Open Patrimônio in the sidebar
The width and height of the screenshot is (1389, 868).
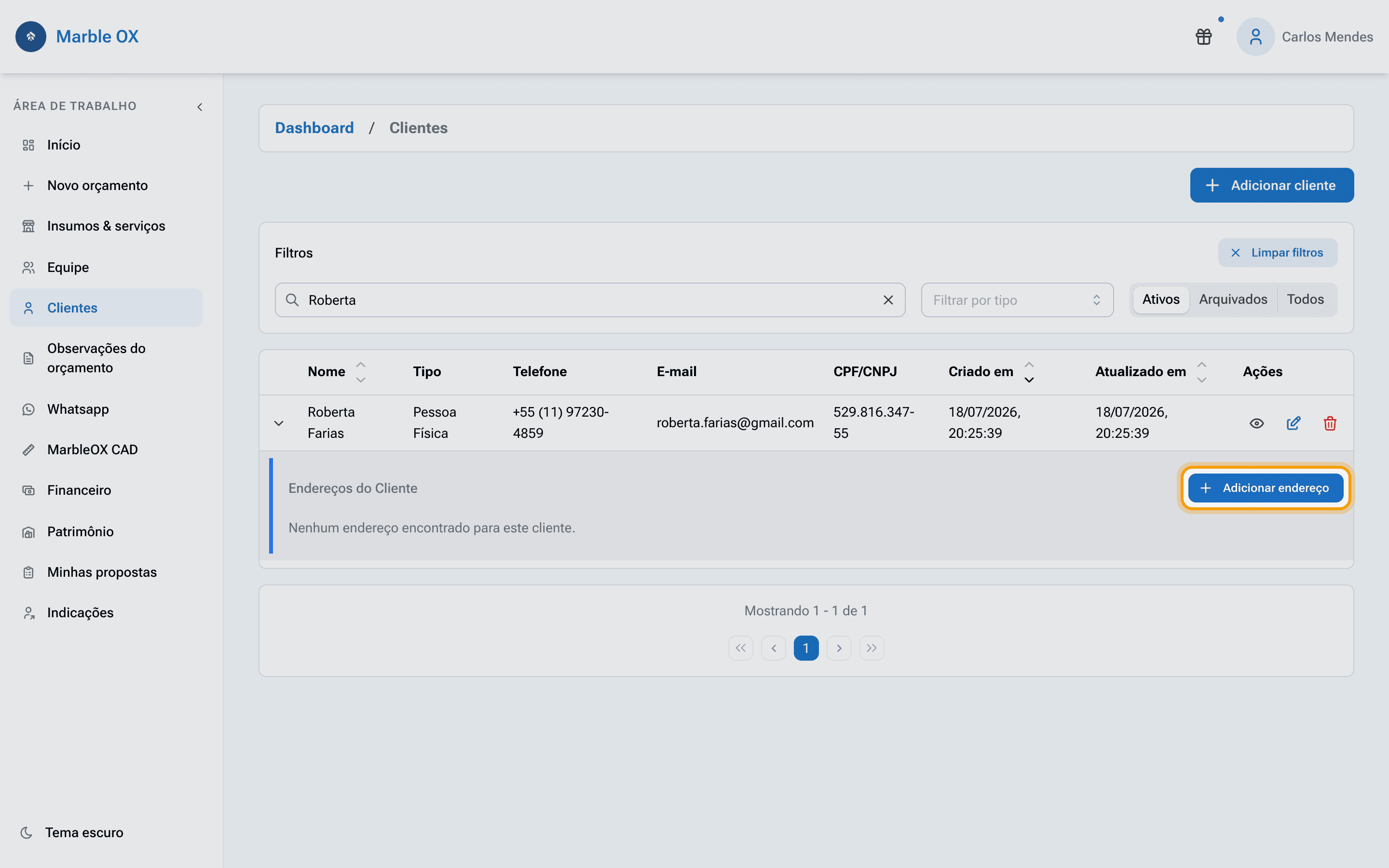[106, 531]
